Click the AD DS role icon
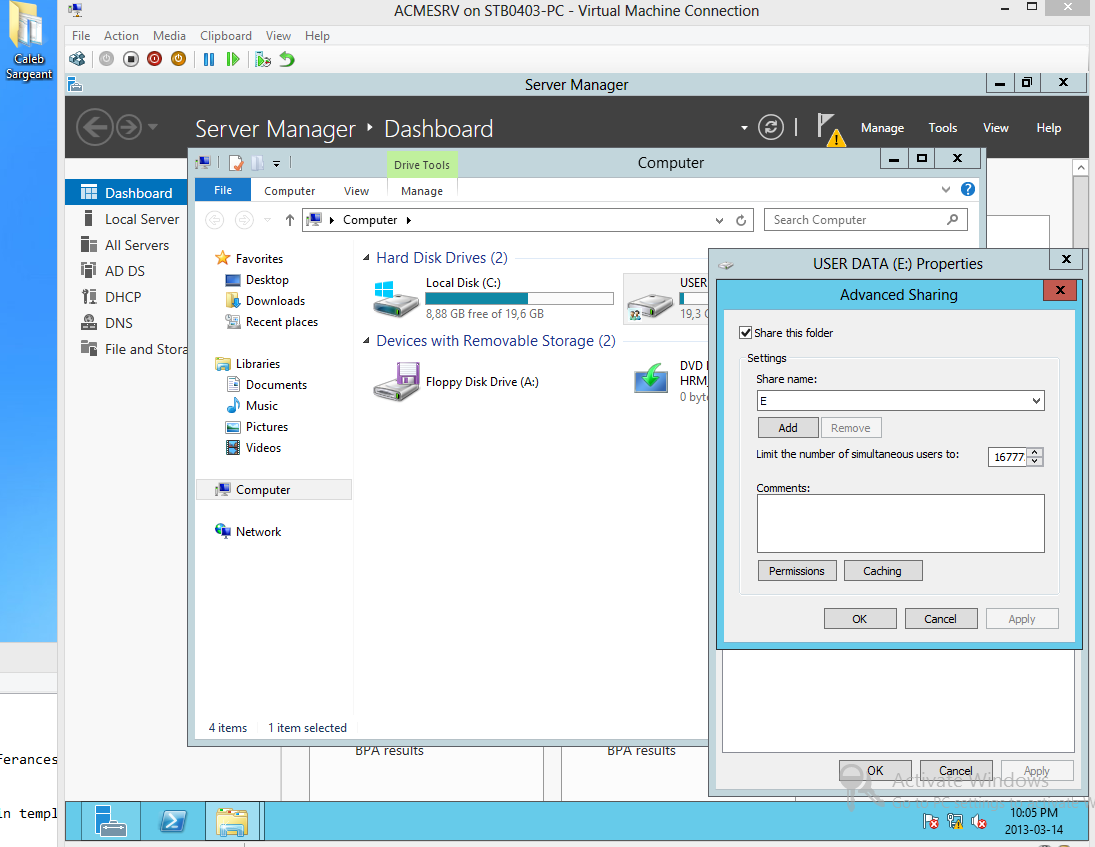This screenshot has height=847, width=1095. [89, 271]
